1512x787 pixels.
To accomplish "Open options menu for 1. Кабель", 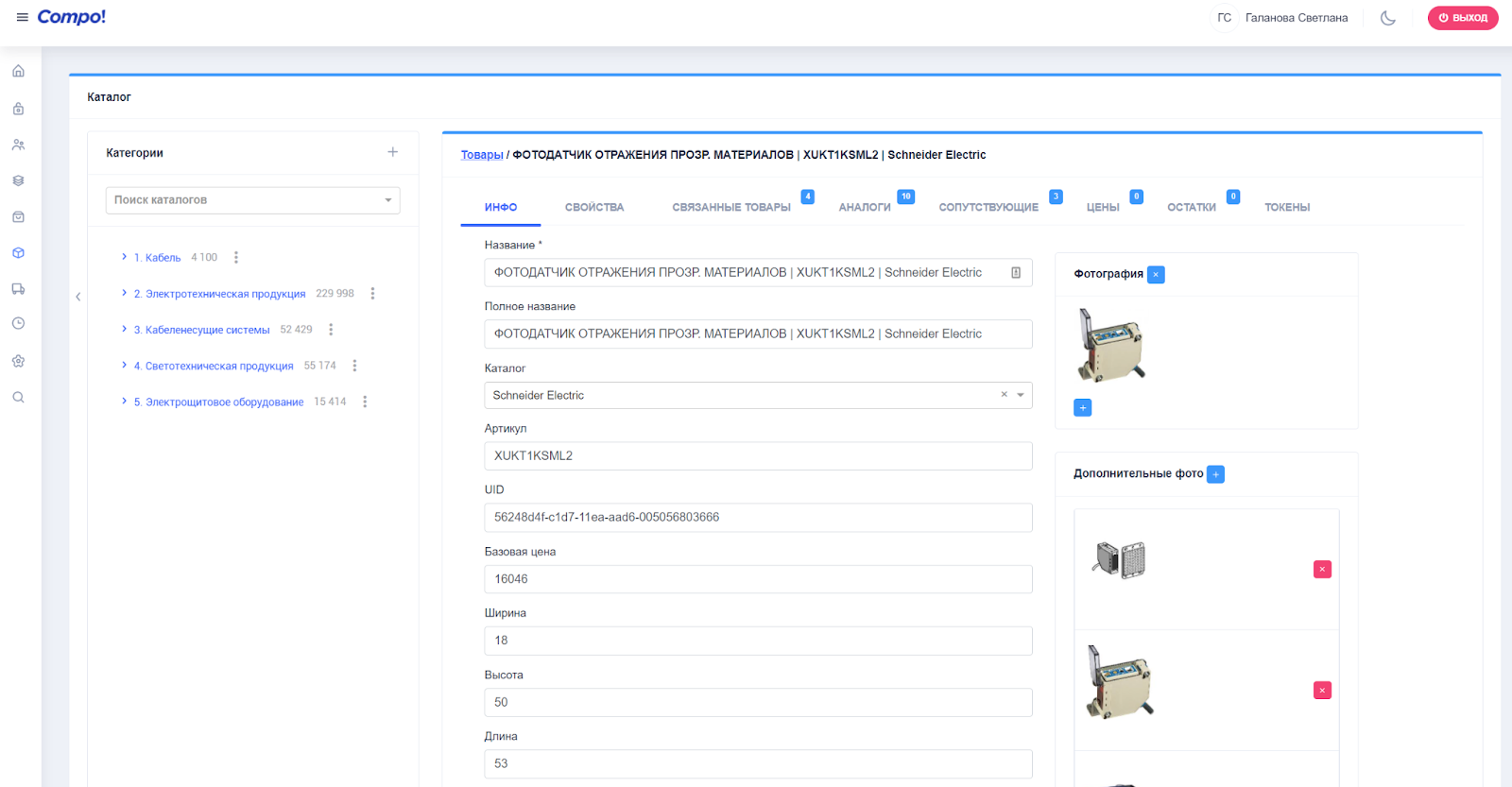I will point(236,257).
